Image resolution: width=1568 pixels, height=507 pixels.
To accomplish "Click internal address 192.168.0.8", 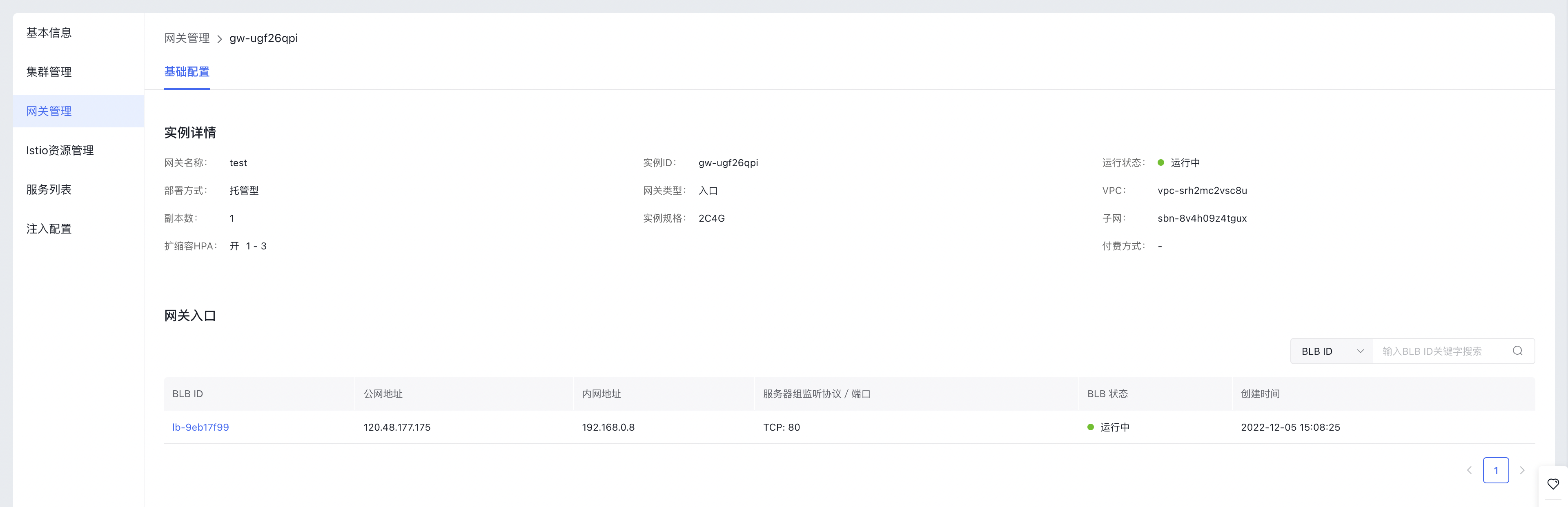I will 608,427.
